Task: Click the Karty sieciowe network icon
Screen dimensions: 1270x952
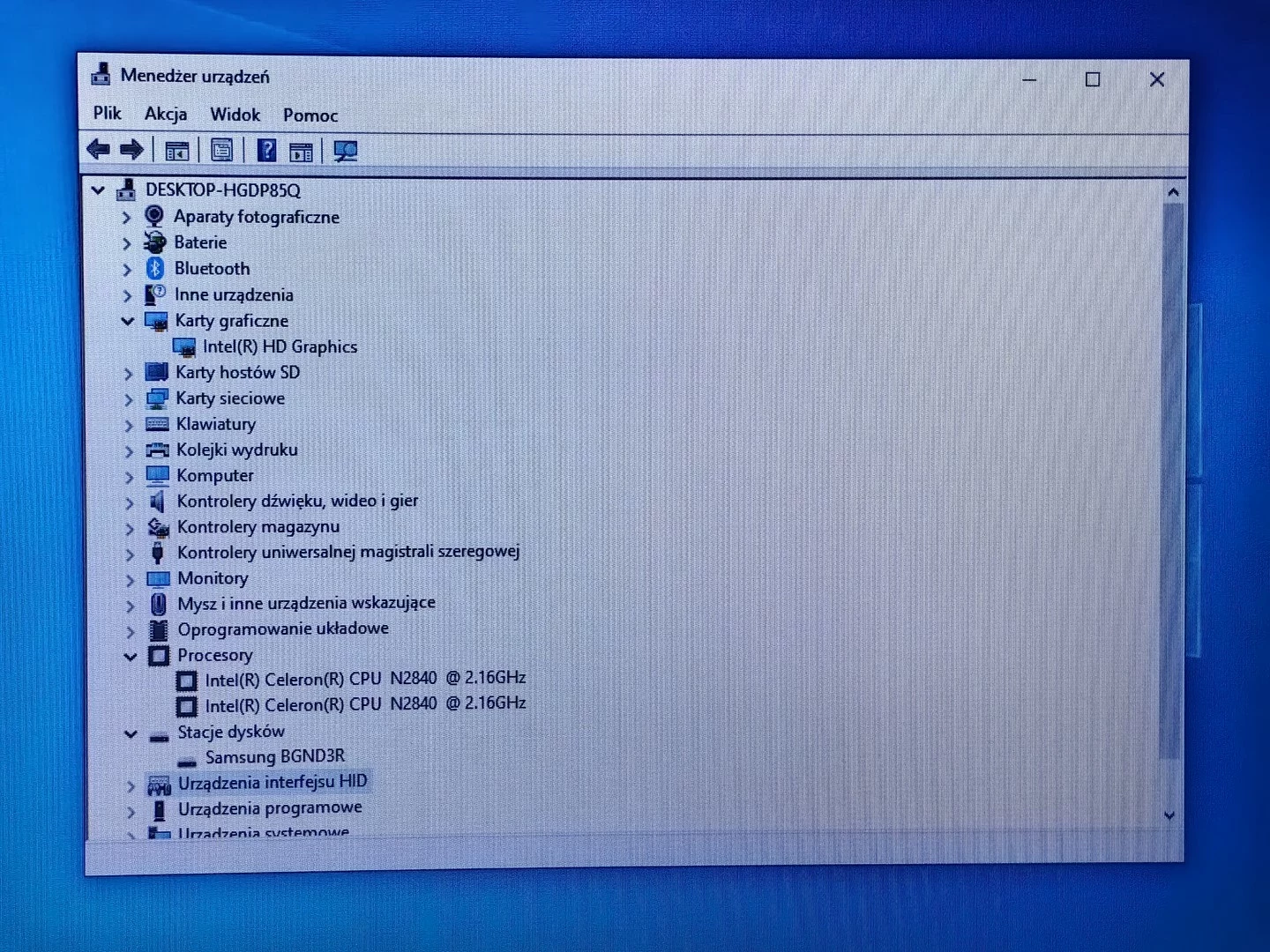Action: click(x=157, y=398)
